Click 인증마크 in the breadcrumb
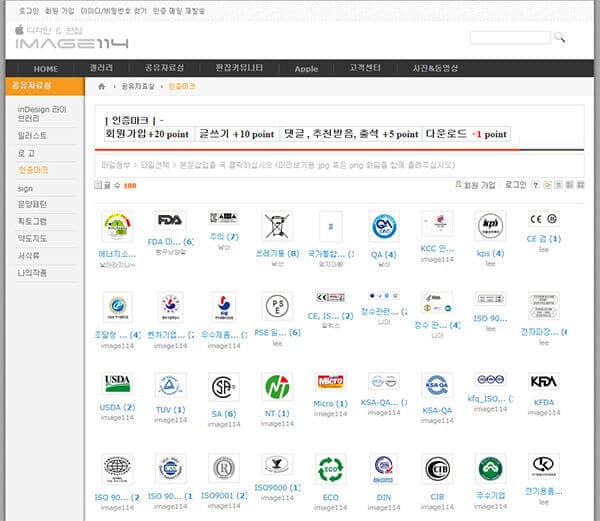 [182, 86]
